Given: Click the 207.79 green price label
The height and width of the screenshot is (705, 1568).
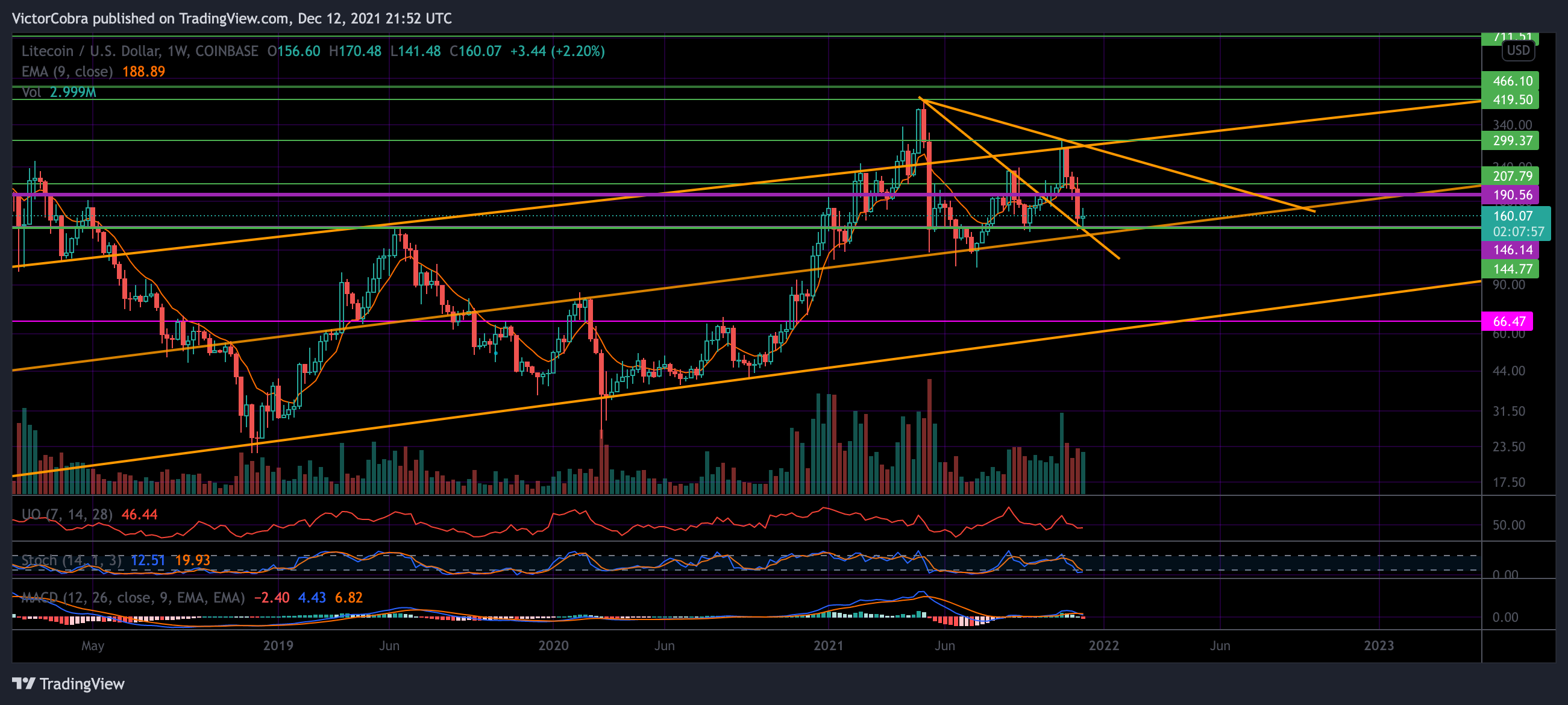Looking at the screenshot, I should [x=1510, y=176].
